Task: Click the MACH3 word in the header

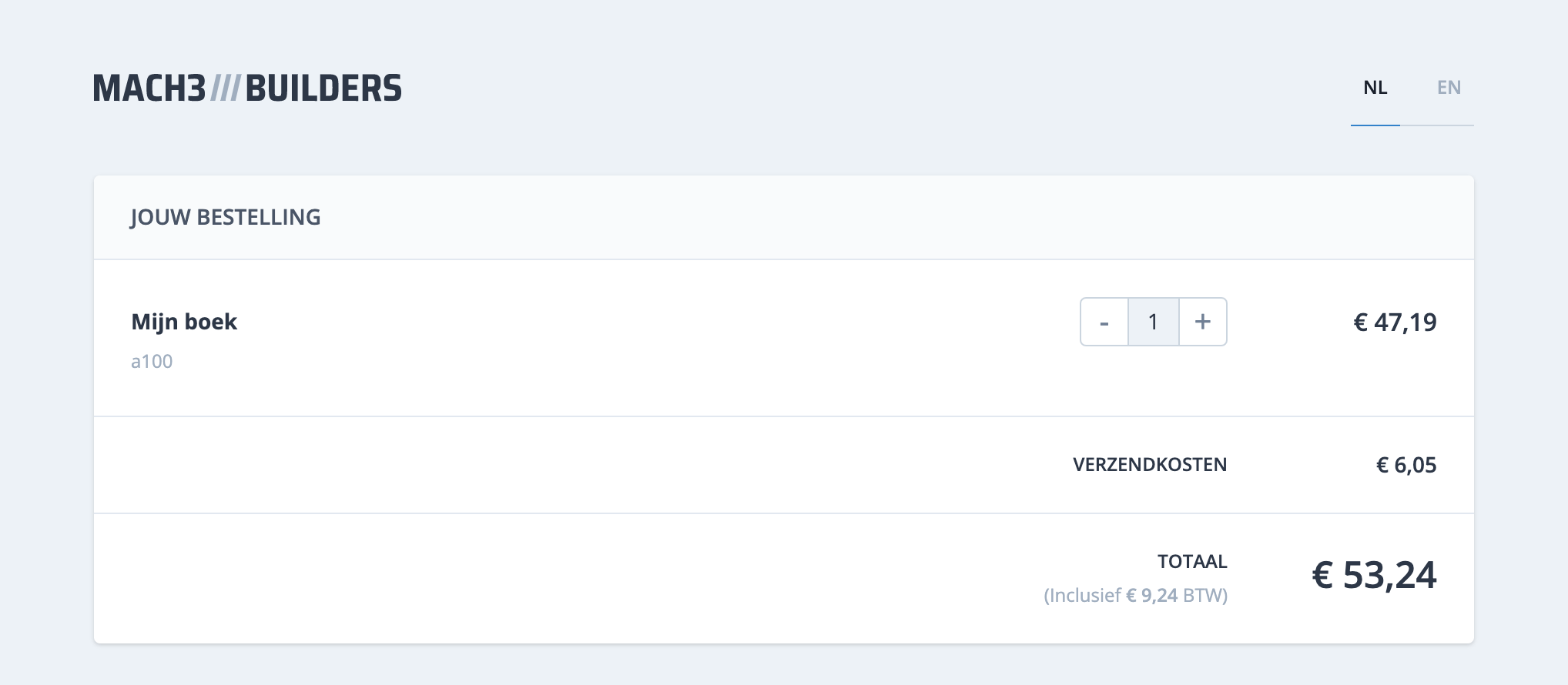Action: 149,89
